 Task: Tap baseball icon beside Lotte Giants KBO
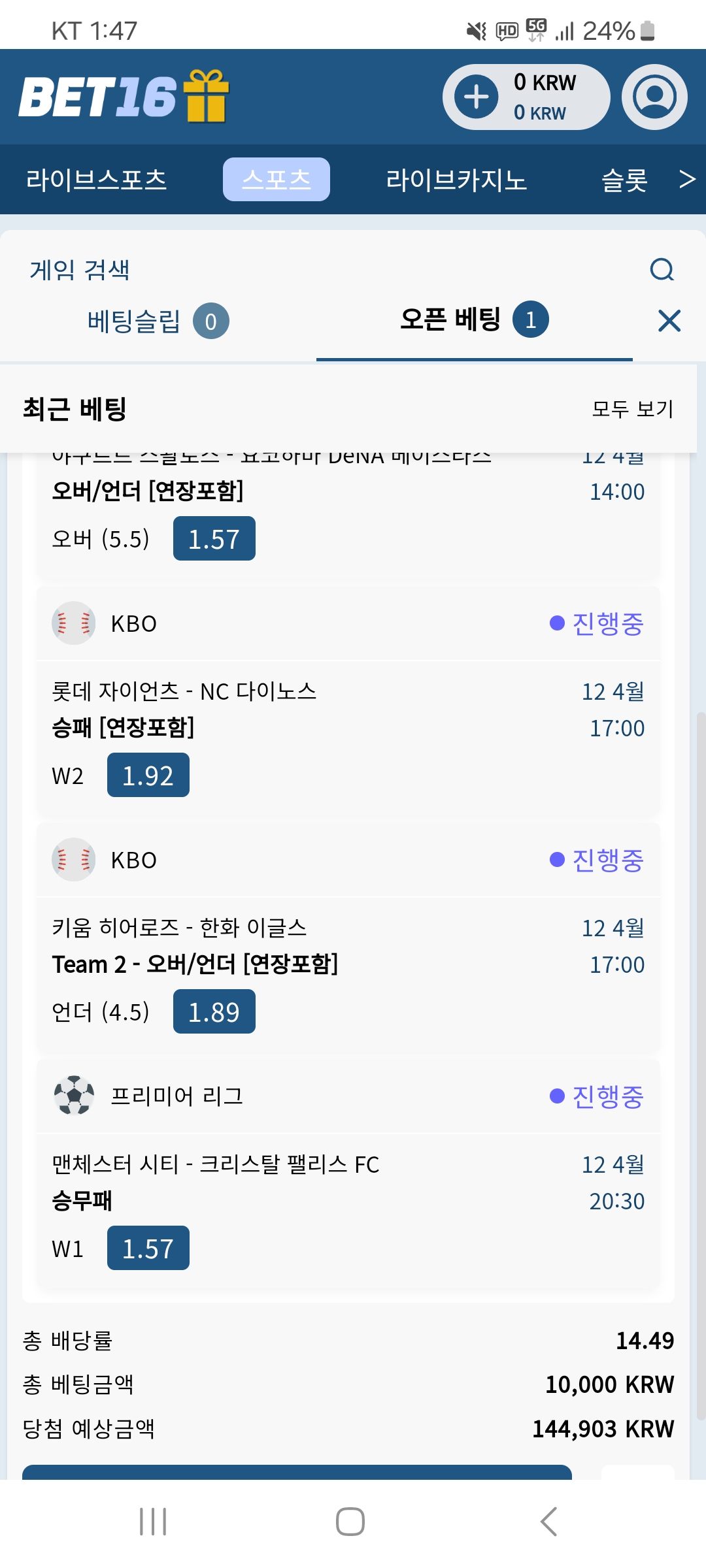pyautogui.click(x=74, y=623)
